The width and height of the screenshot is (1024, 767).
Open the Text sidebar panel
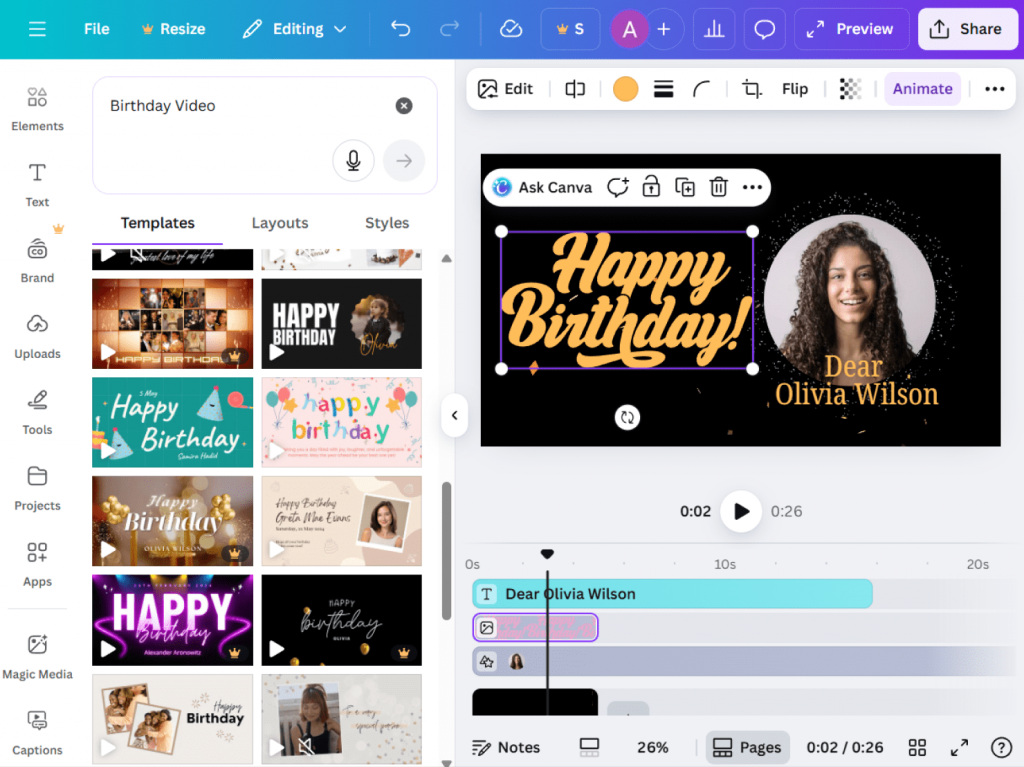(37, 185)
